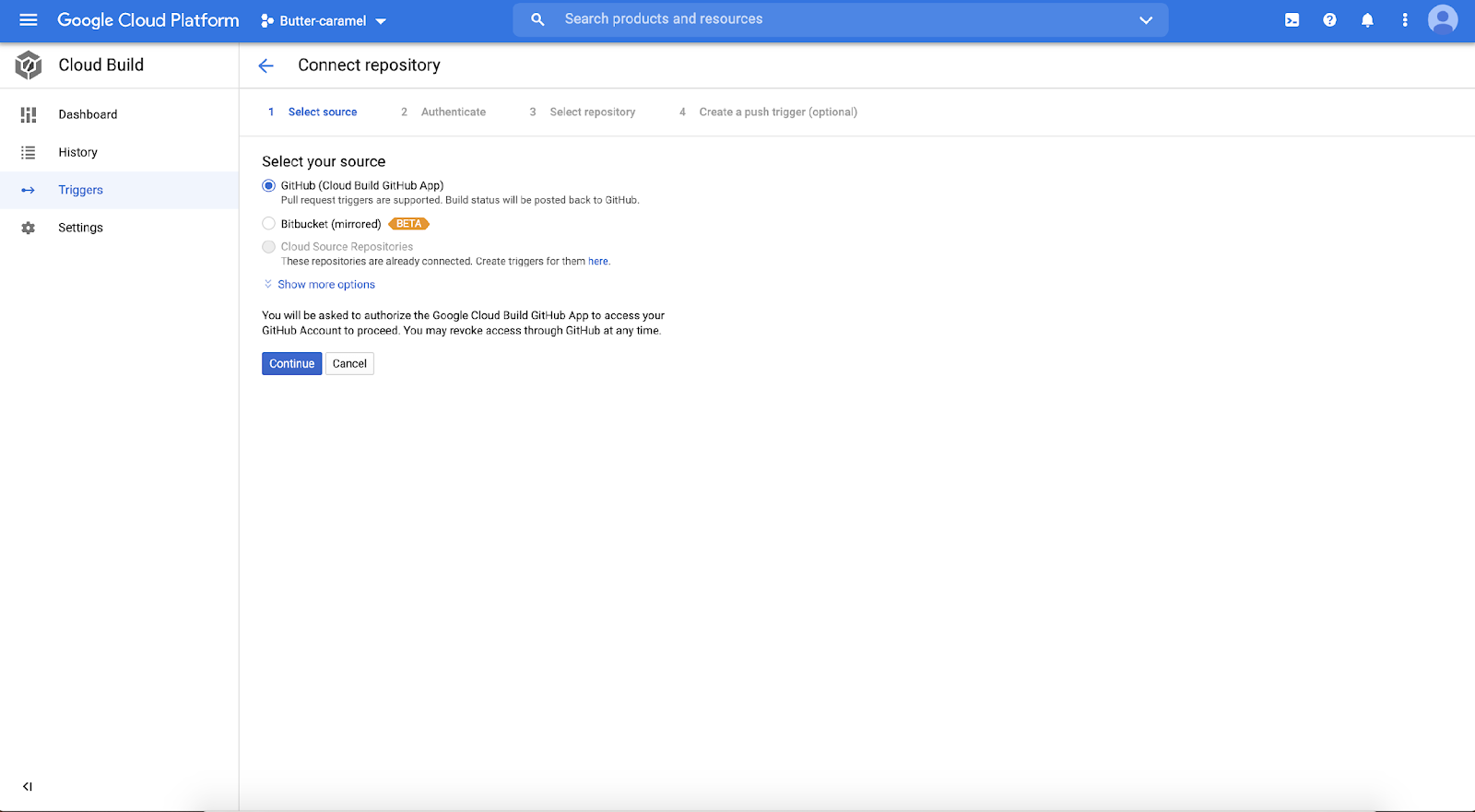Activate Cloud Shell terminal icon
This screenshot has height=812, width=1475.
1292,20
